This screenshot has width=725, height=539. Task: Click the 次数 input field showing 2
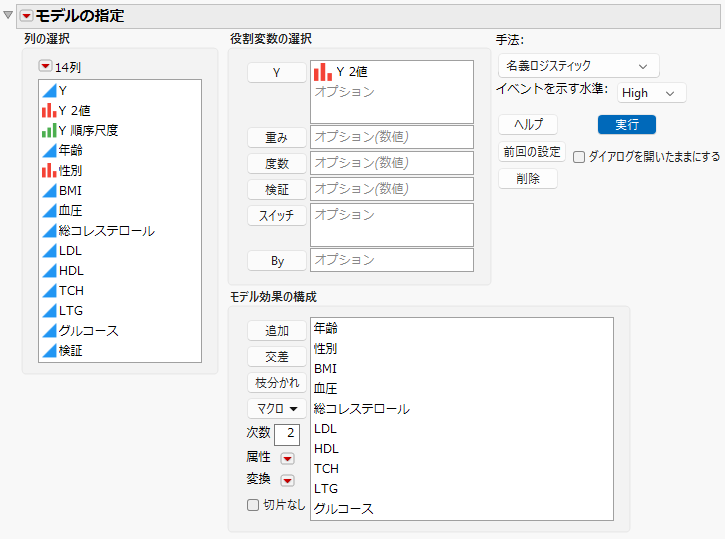[287, 435]
